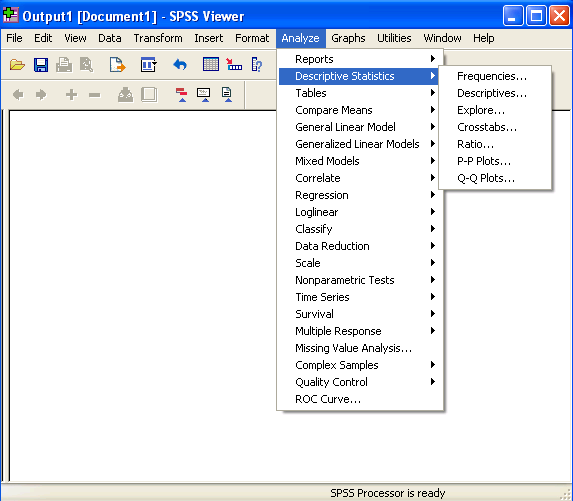The width and height of the screenshot is (573, 501).
Task: Expand the Reports submenu arrow
Action: coord(433,59)
